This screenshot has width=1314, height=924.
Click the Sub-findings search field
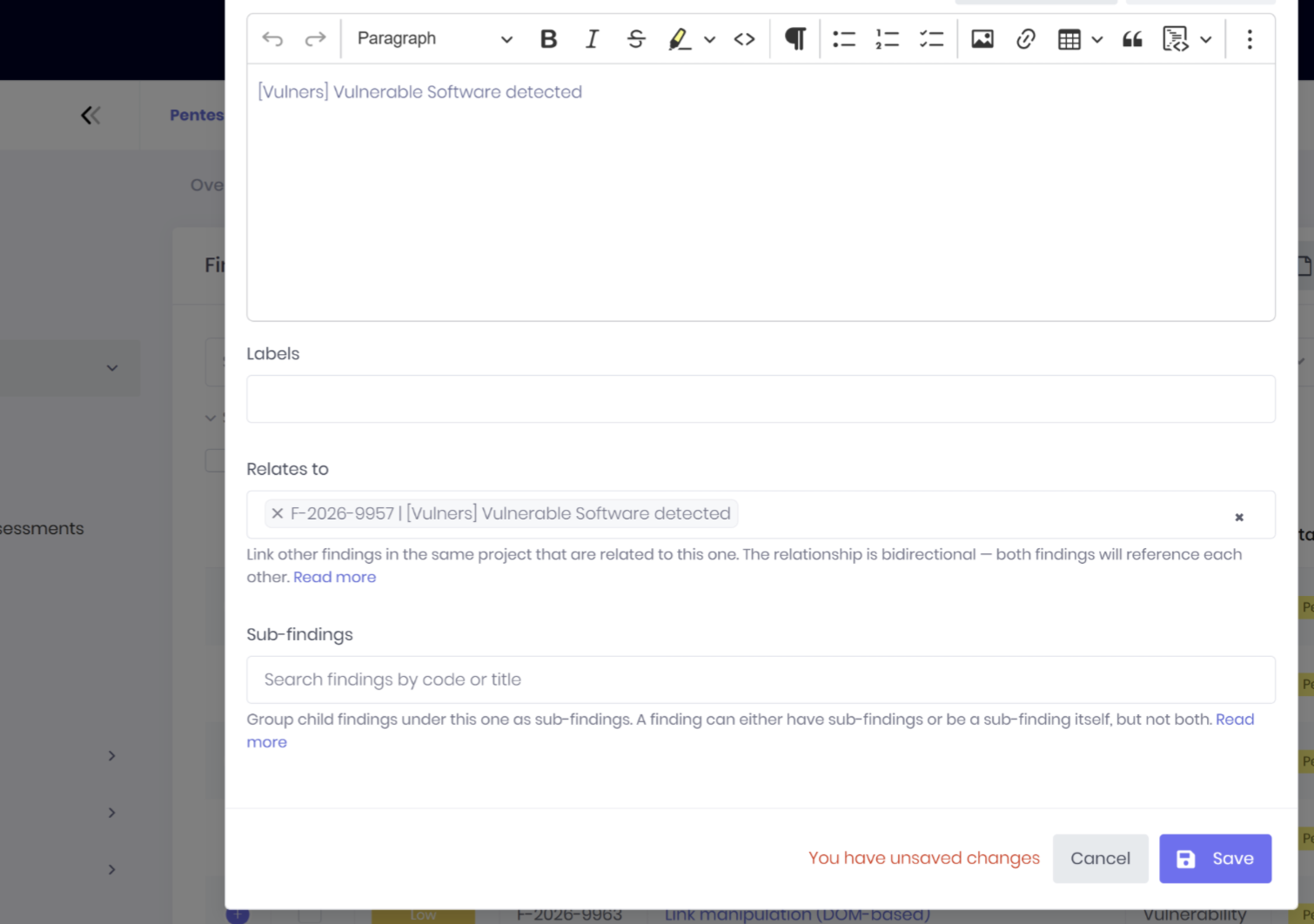[x=761, y=680]
